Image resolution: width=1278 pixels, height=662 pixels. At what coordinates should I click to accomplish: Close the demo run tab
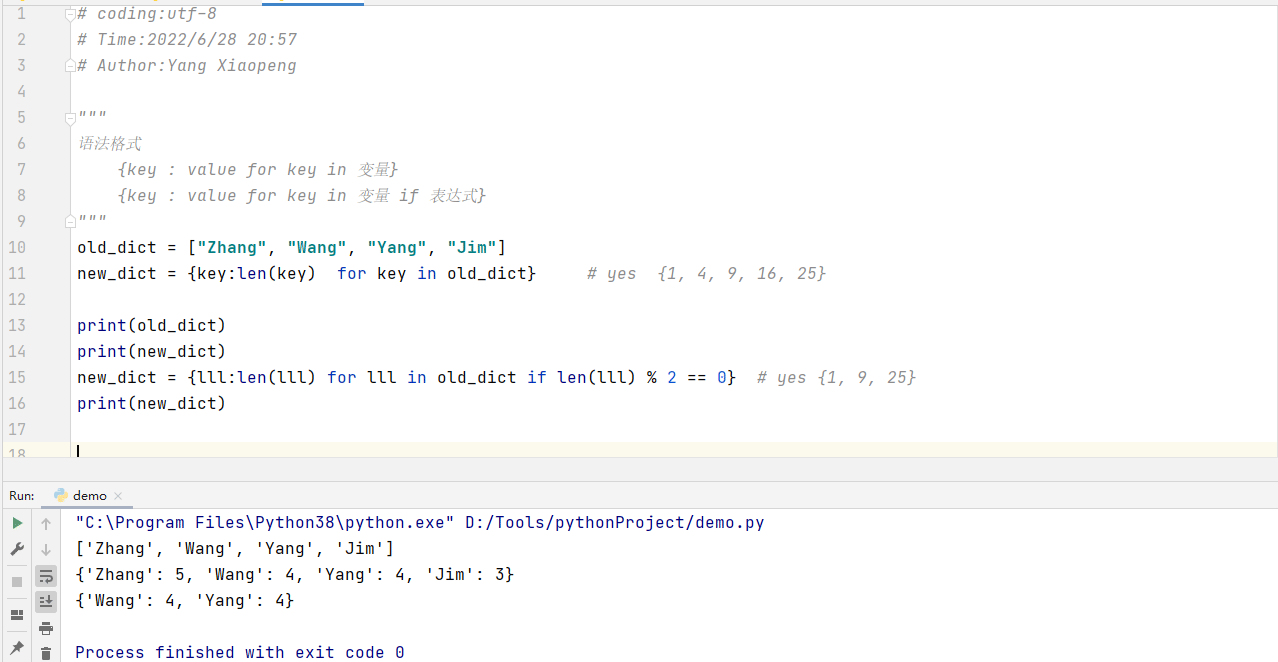[x=118, y=496]
